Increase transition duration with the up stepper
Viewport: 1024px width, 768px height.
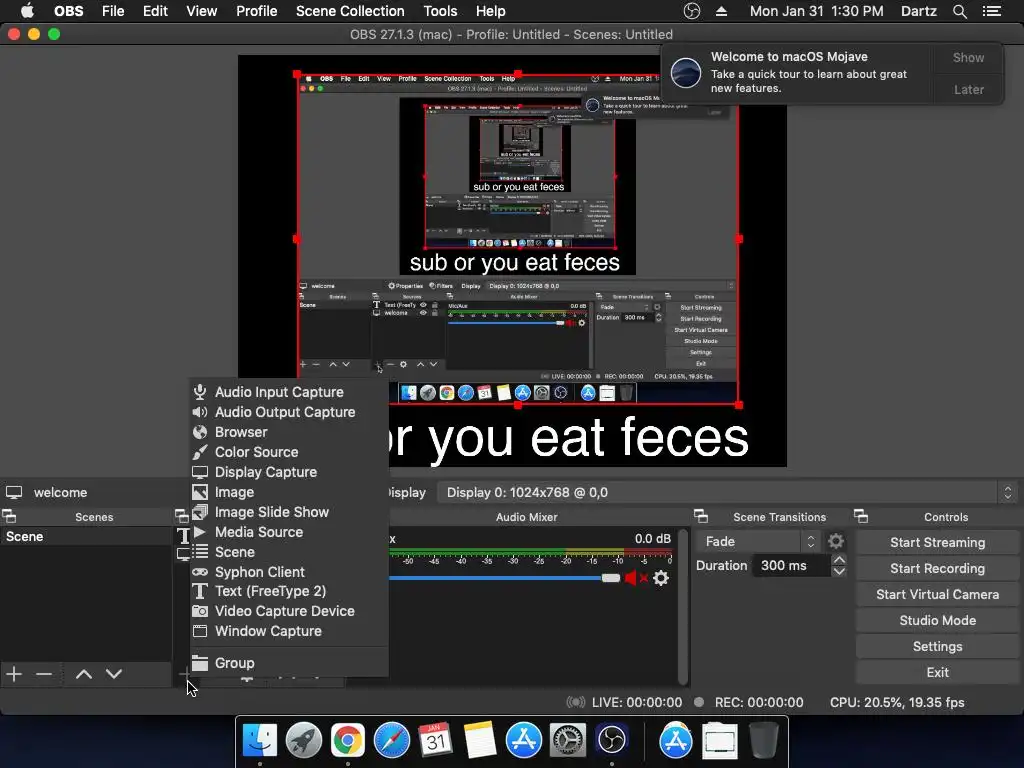(839, 560)
